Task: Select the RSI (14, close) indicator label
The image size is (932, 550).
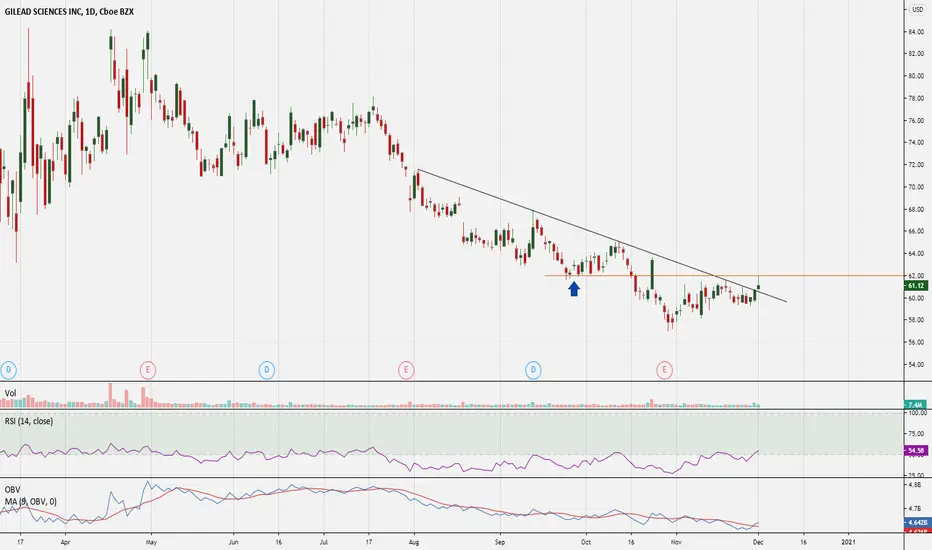Action: 29,421
